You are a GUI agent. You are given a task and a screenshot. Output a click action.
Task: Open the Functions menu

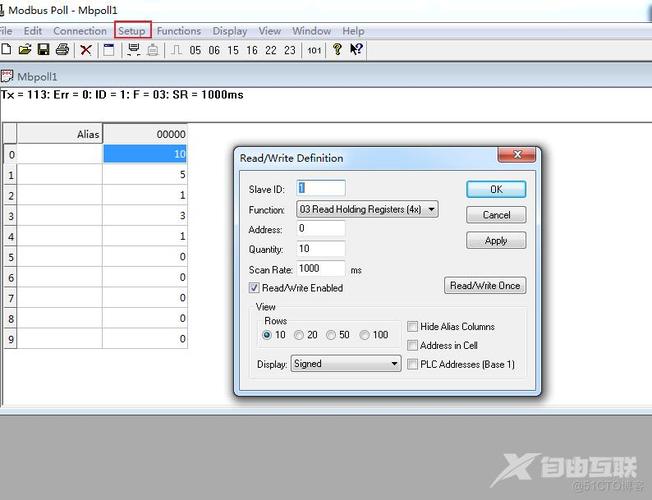click(x=179, y=31)
